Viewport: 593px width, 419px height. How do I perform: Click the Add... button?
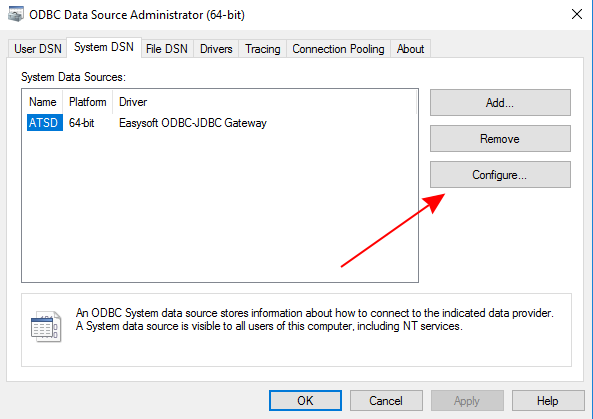pyautogui.click(x=500, y=102)
